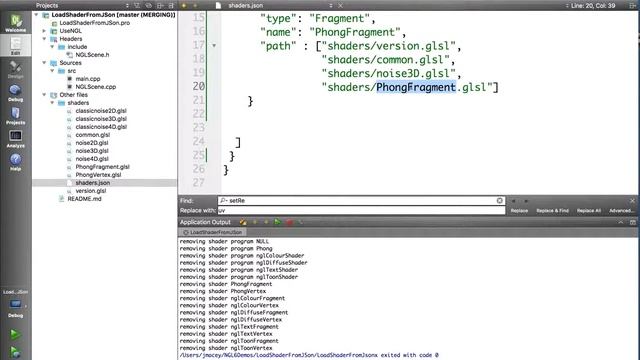Collapse the src folder

coord(52,71)
